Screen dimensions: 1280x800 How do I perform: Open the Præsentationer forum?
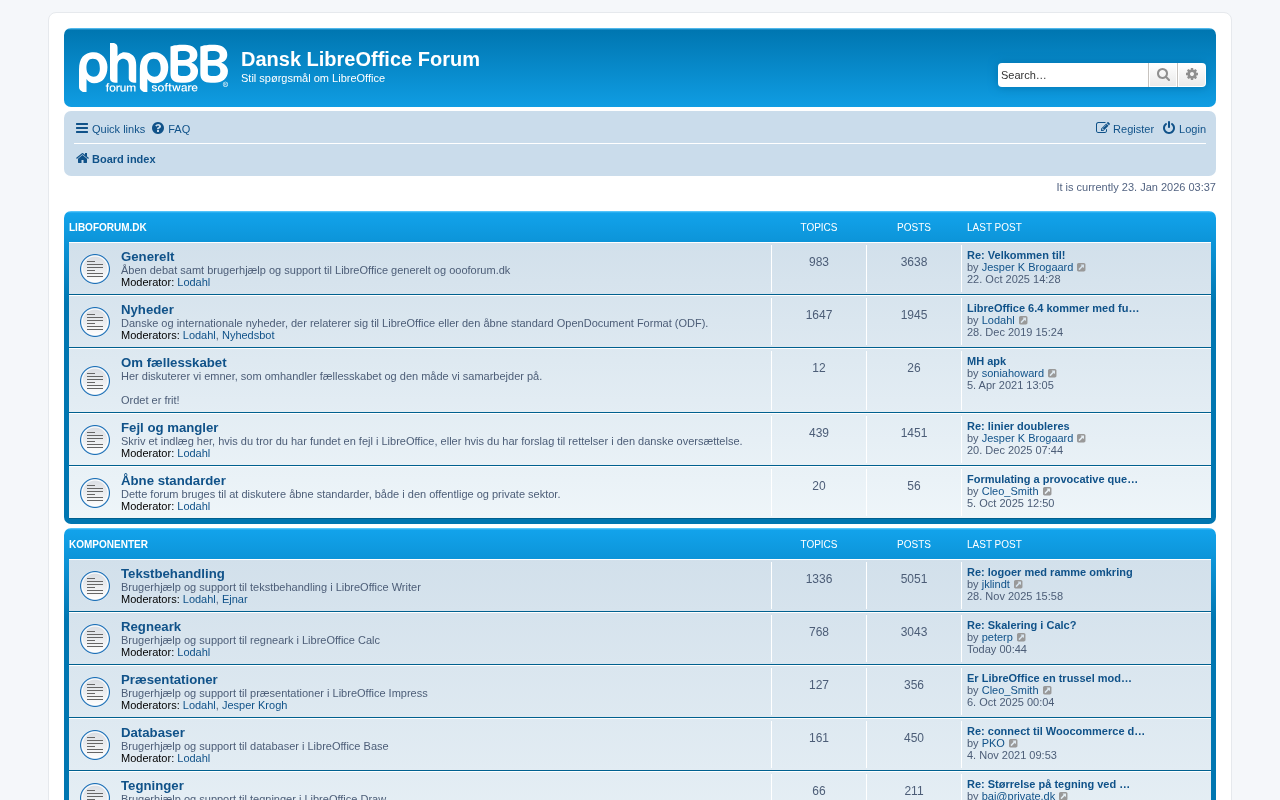click(x=169, y=679)
